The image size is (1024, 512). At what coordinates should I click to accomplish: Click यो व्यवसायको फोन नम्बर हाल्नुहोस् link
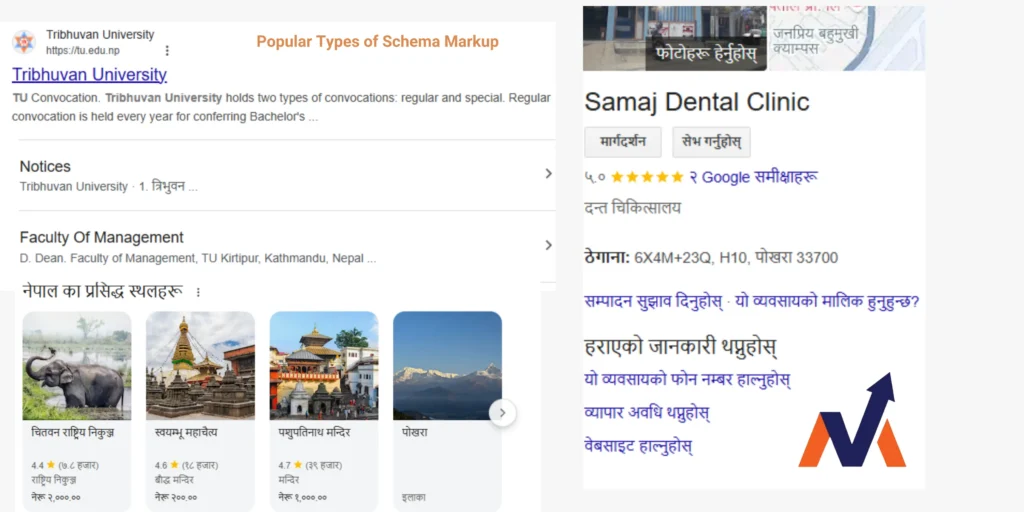688,379
